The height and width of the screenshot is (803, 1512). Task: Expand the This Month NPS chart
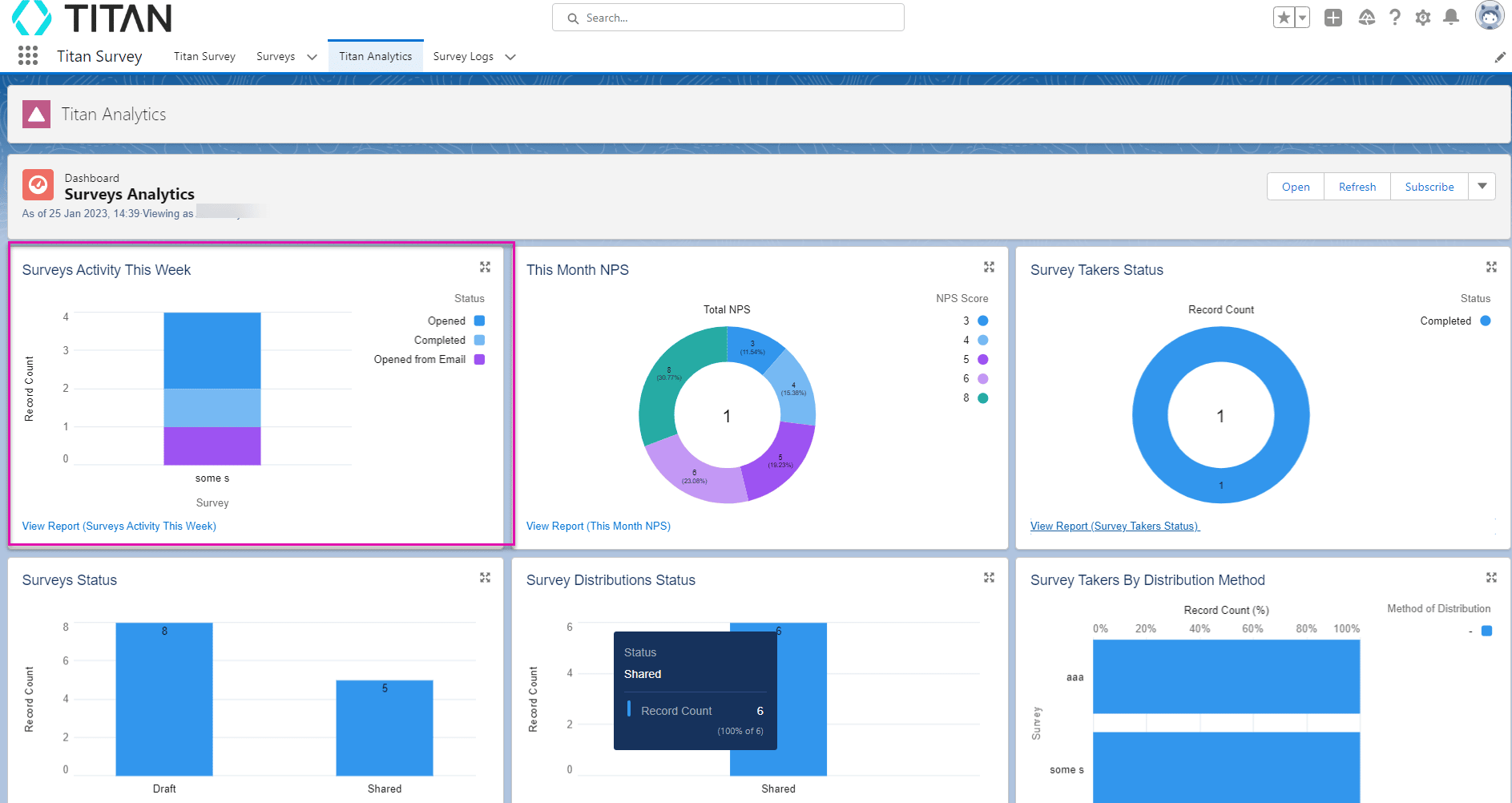pos(989,267)
